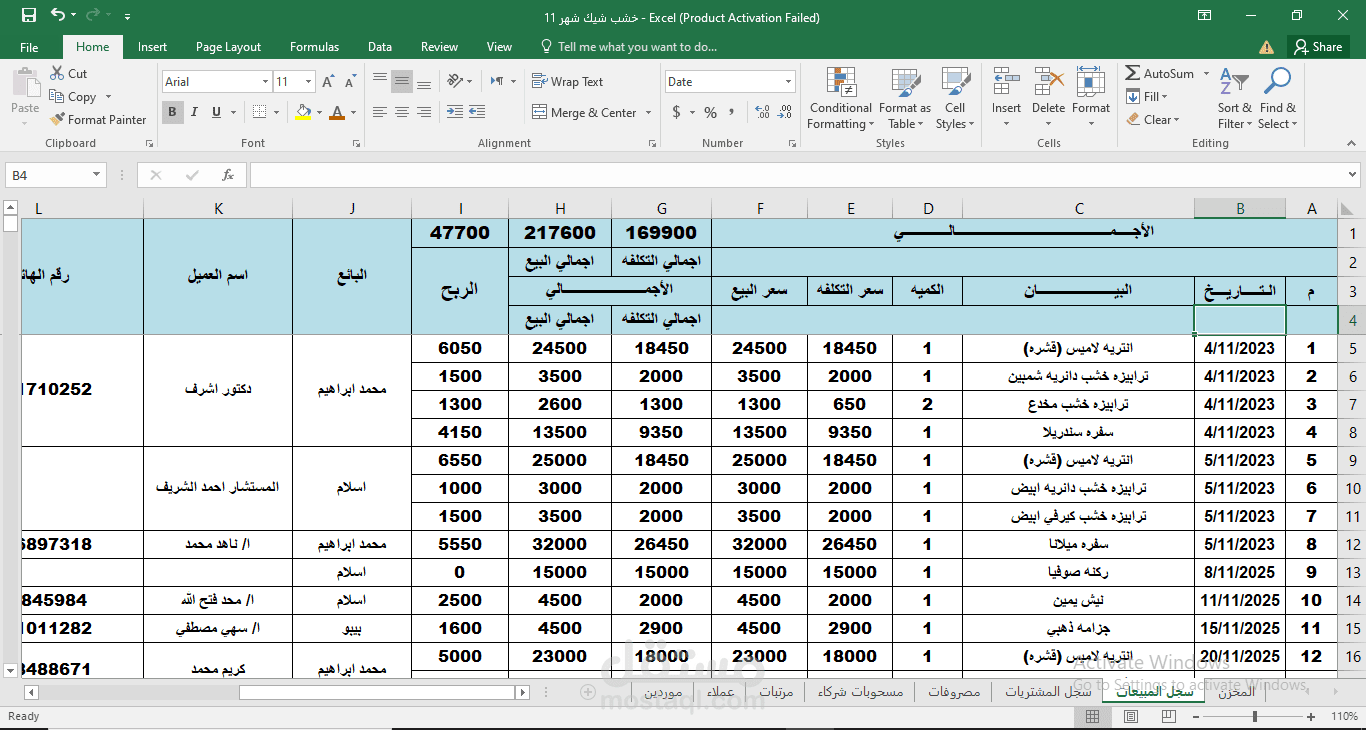The image size is (1366, 730).
Task: Click the Increase Decimal icon
Action: pyautogui.click(x=762, y=112)
